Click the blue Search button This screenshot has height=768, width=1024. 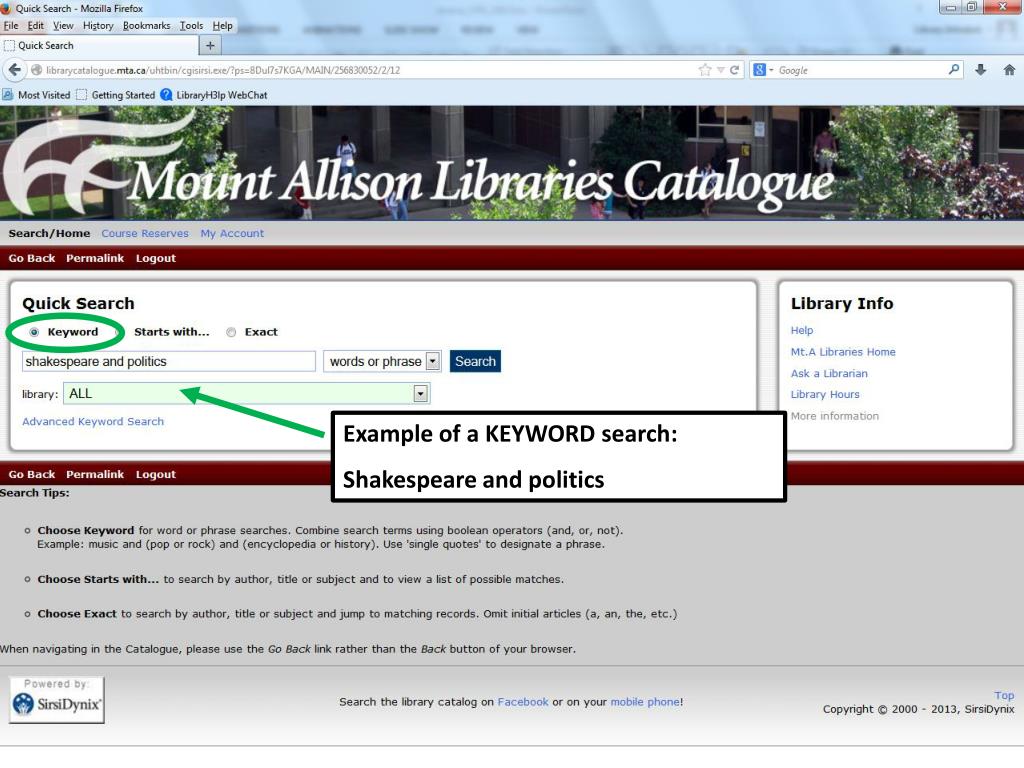coord(475,361)
